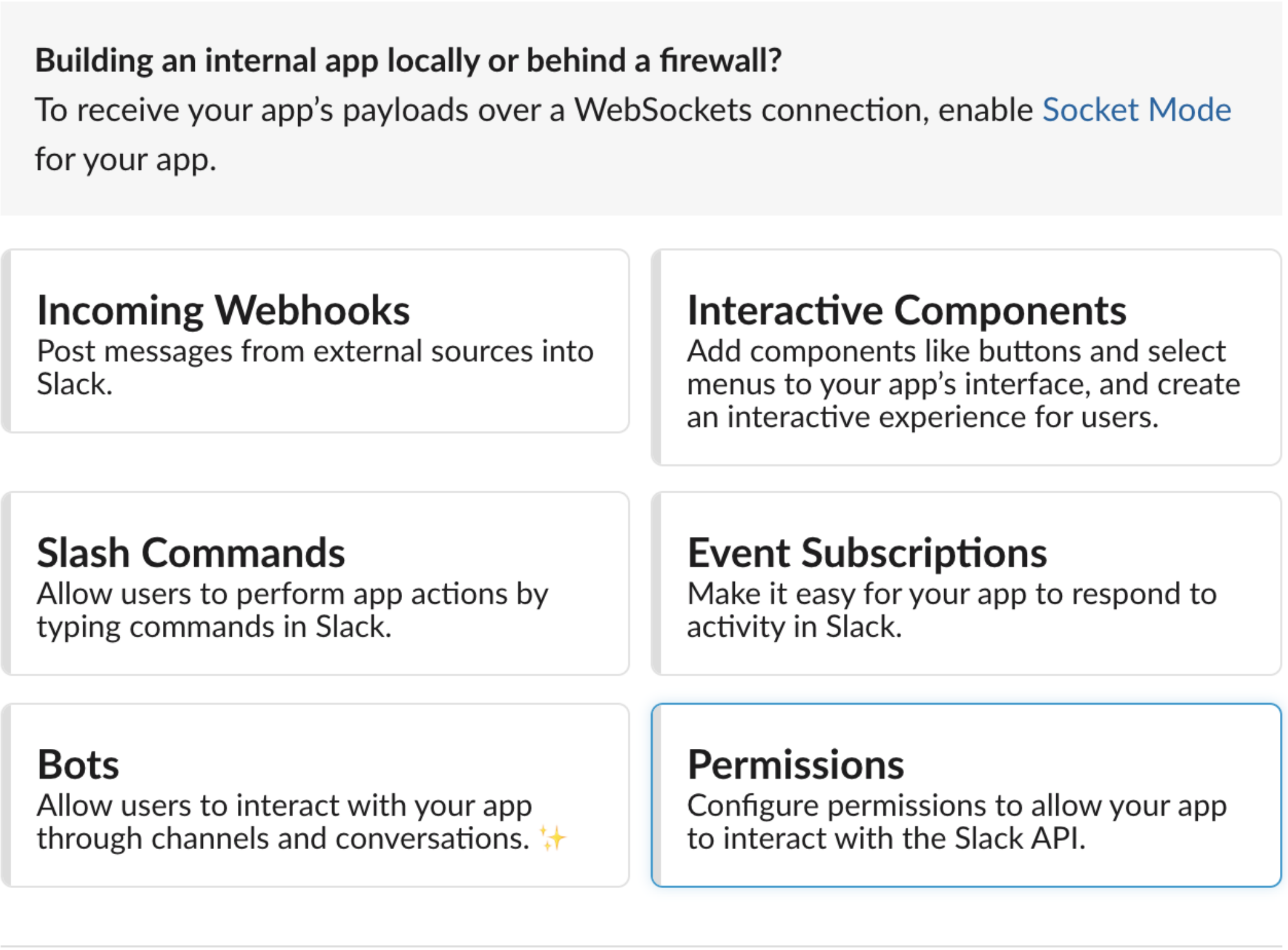Choose the Slash Commands heading
Screen dimensions: 1288x950
pos(190,553)
